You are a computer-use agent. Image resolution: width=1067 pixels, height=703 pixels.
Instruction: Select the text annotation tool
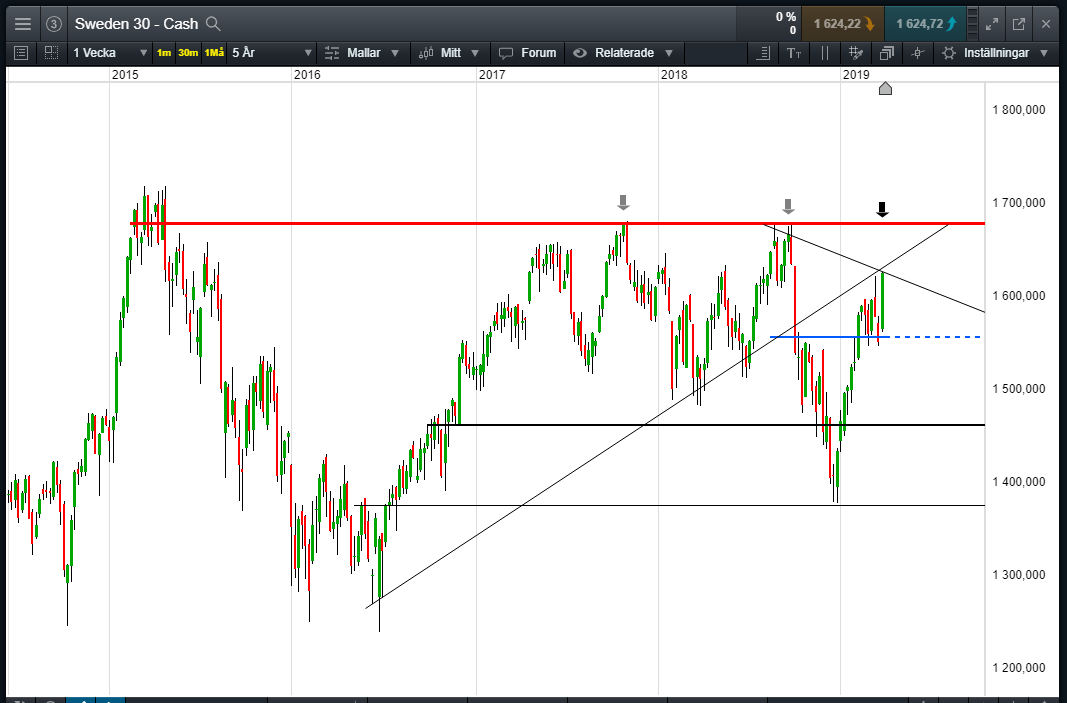pyautogui.click(x=794, y=52)
